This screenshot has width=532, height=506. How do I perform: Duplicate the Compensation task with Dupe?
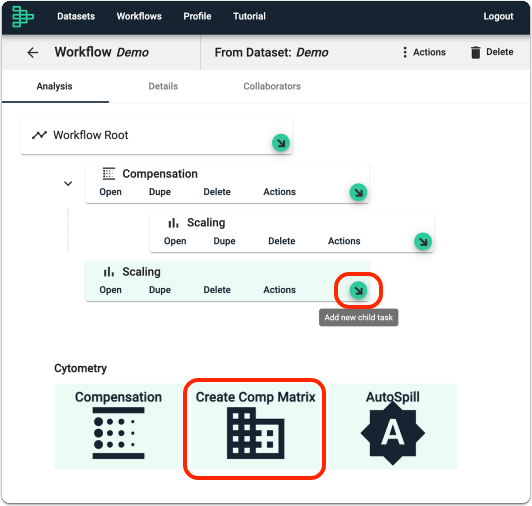tap(160, 192)
